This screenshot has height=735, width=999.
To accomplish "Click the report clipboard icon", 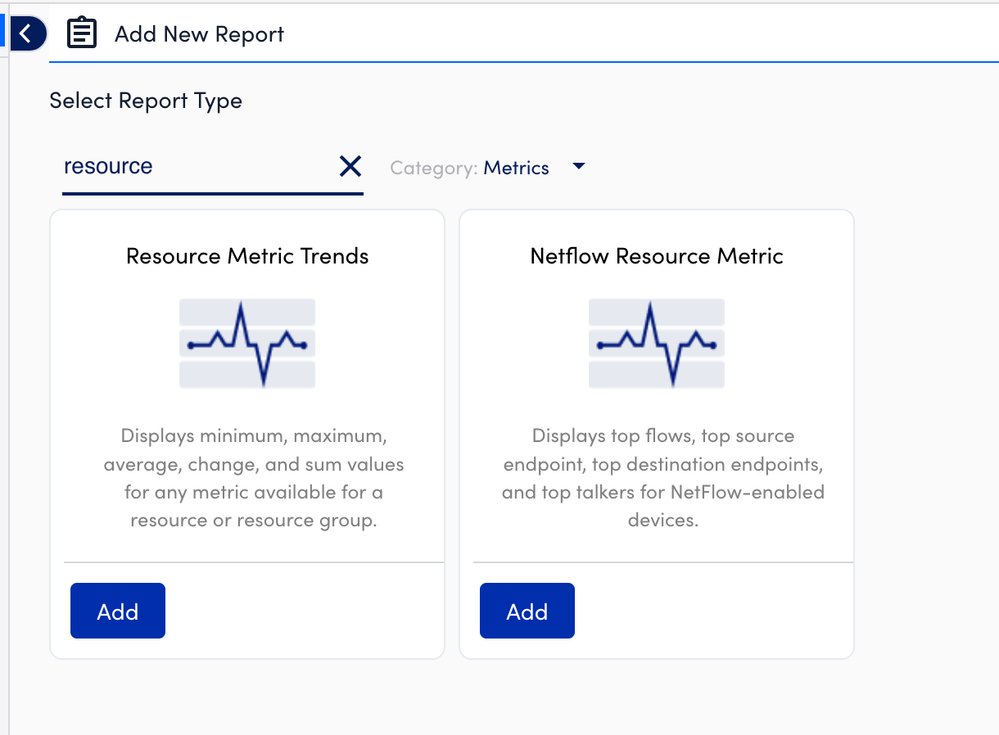I will pos(82,33).
